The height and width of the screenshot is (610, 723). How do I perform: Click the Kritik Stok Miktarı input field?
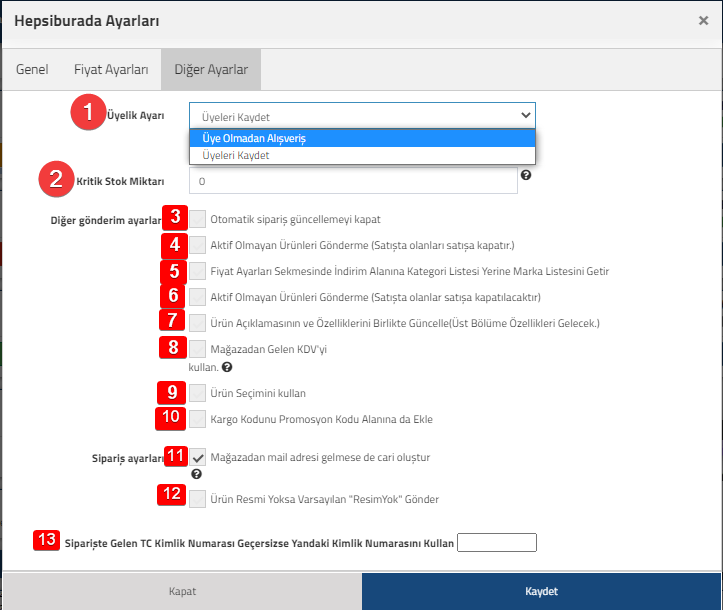(x=353, y=181)
